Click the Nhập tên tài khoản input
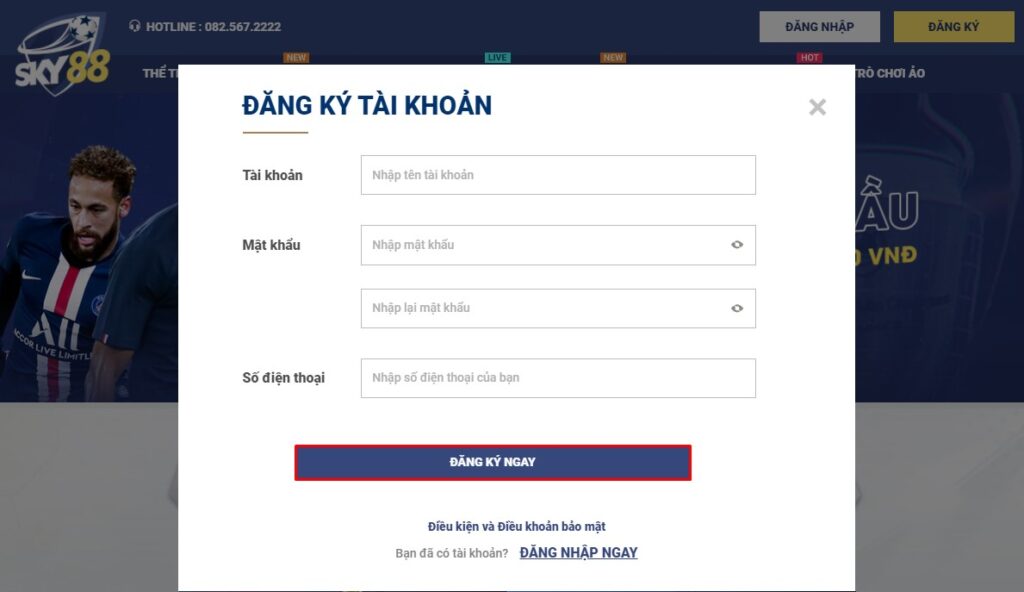1024x592 pixels. click(x=558, y=175)
